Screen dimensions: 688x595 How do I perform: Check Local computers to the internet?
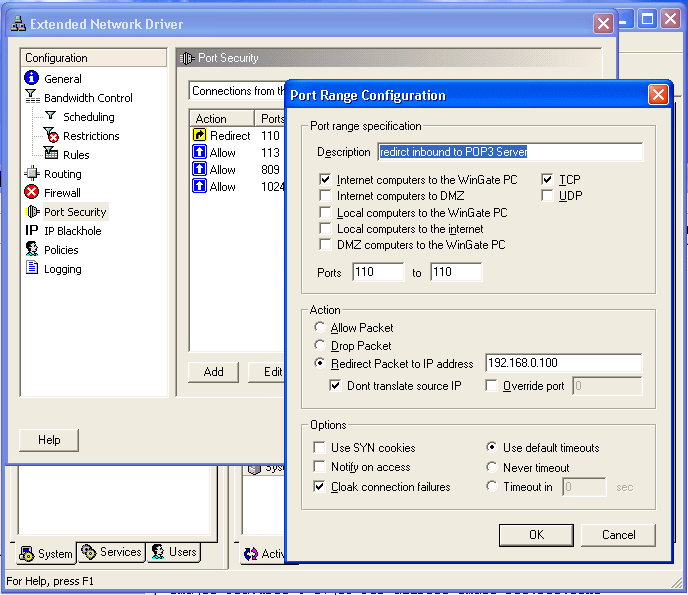tap(325, 228)
